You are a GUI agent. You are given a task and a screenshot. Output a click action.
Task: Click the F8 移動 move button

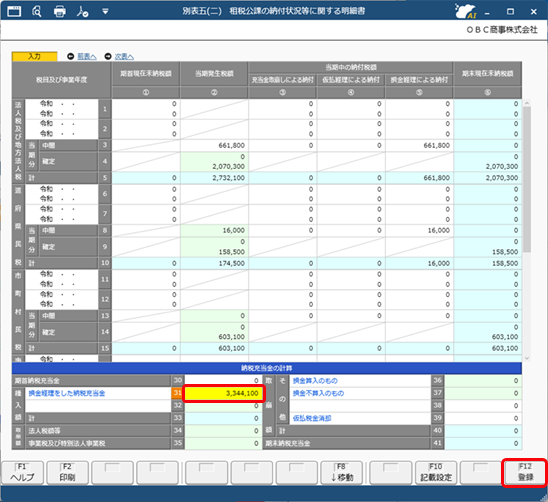[x=342, y=473]
